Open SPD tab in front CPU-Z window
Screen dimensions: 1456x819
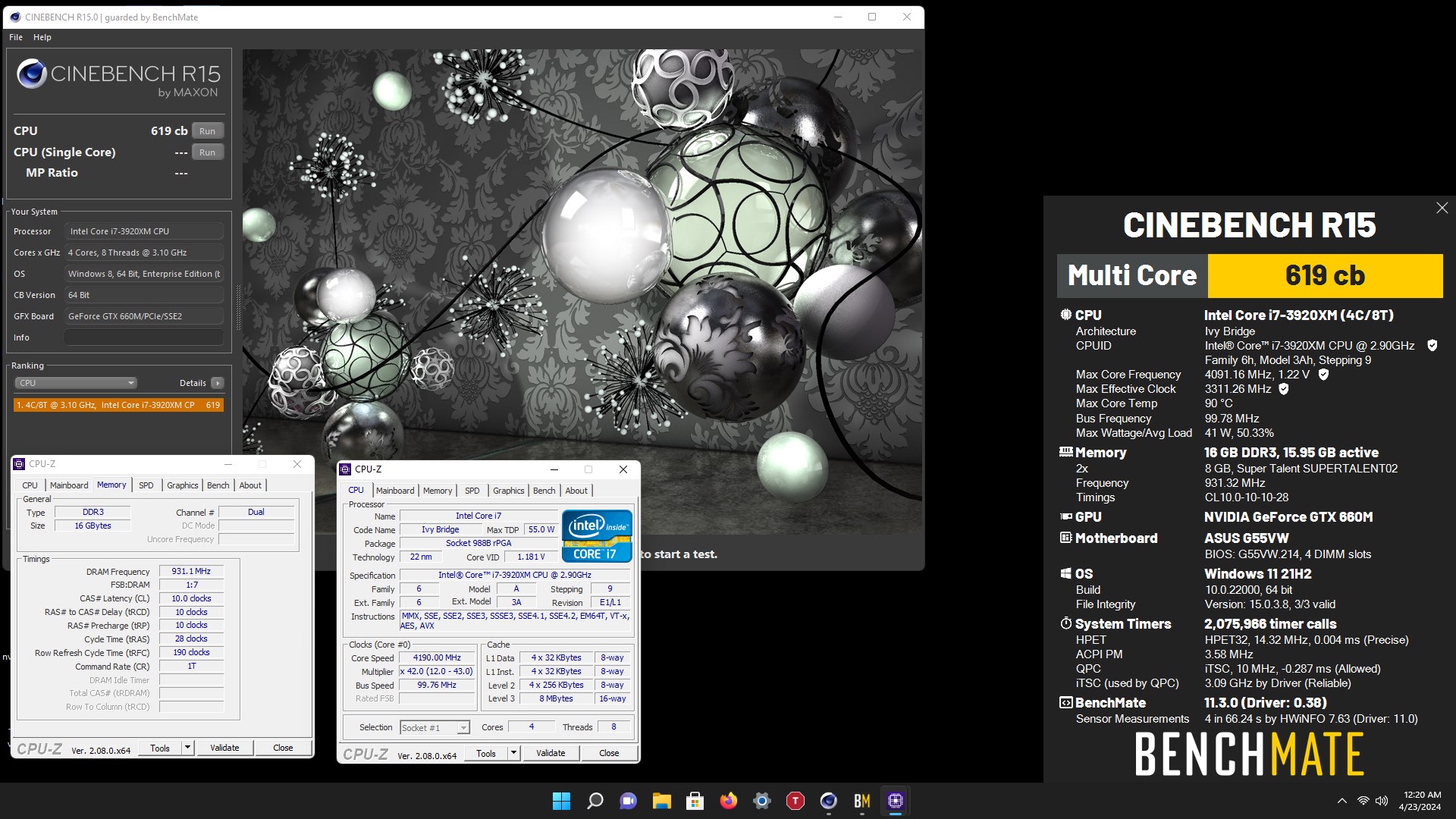tap(472, 491)
